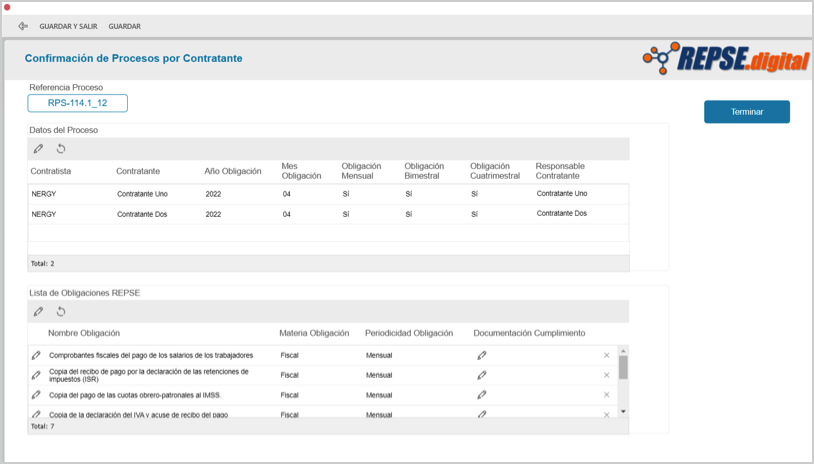814x464 pixels.
Task: Select Contratante Uno in Responsable Contratante column
Action: point(562,194)
